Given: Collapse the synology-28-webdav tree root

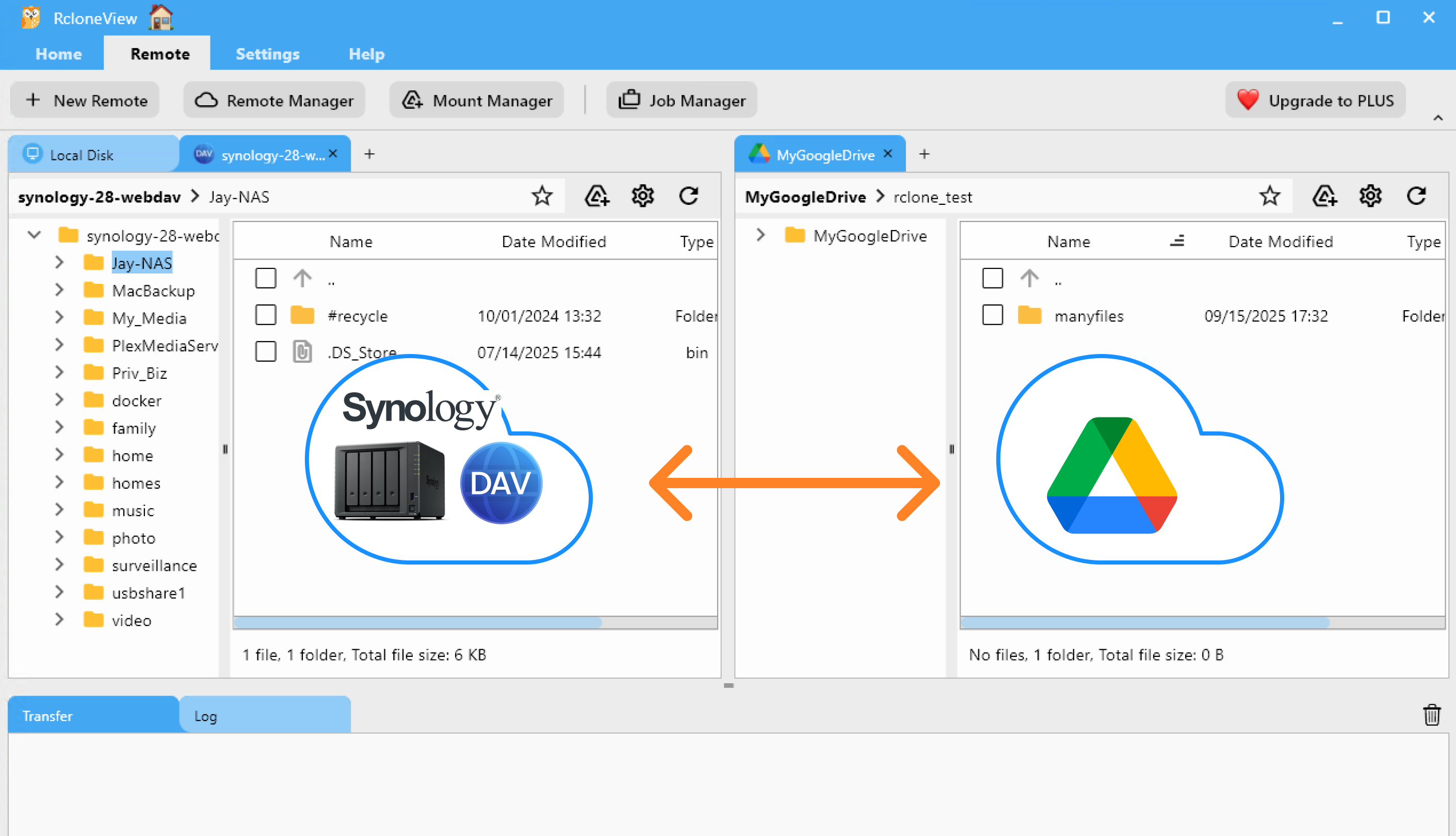Looking at the screenshot, I should click(34, 235).
